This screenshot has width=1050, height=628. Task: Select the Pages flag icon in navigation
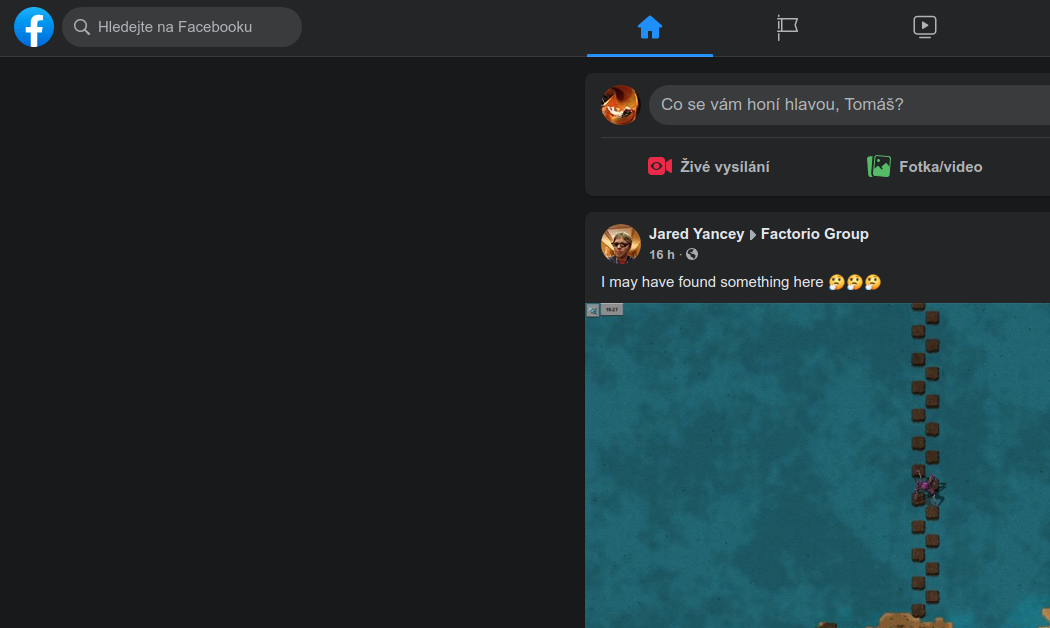pyautogui.click(x=787, y=27)
